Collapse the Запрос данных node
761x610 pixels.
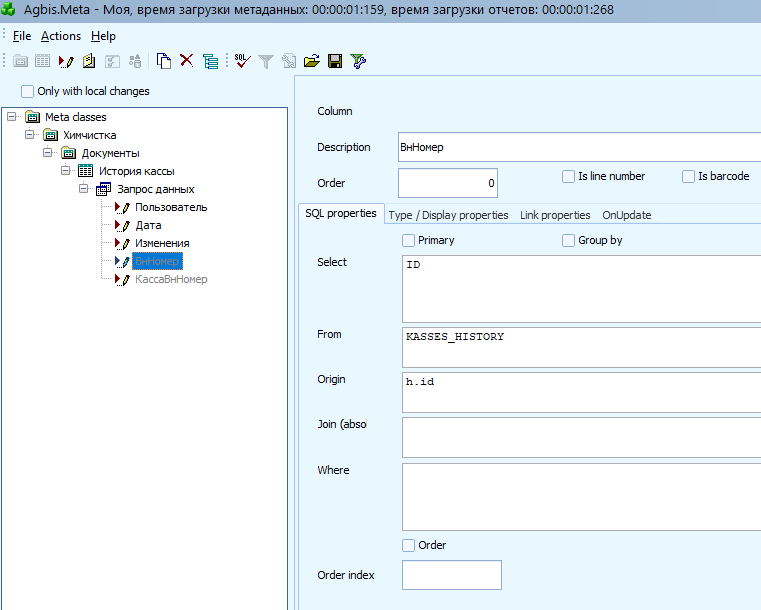pyautogui.click(x=83, y=188)
